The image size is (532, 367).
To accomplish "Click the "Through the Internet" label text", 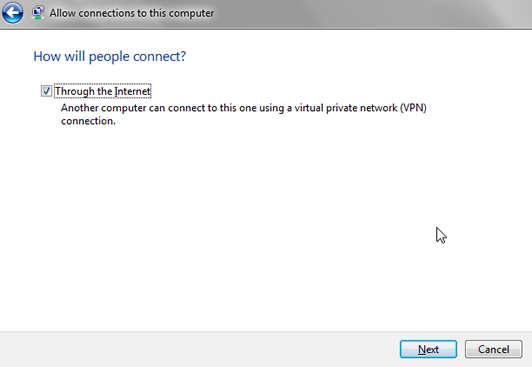I will 102,91.
